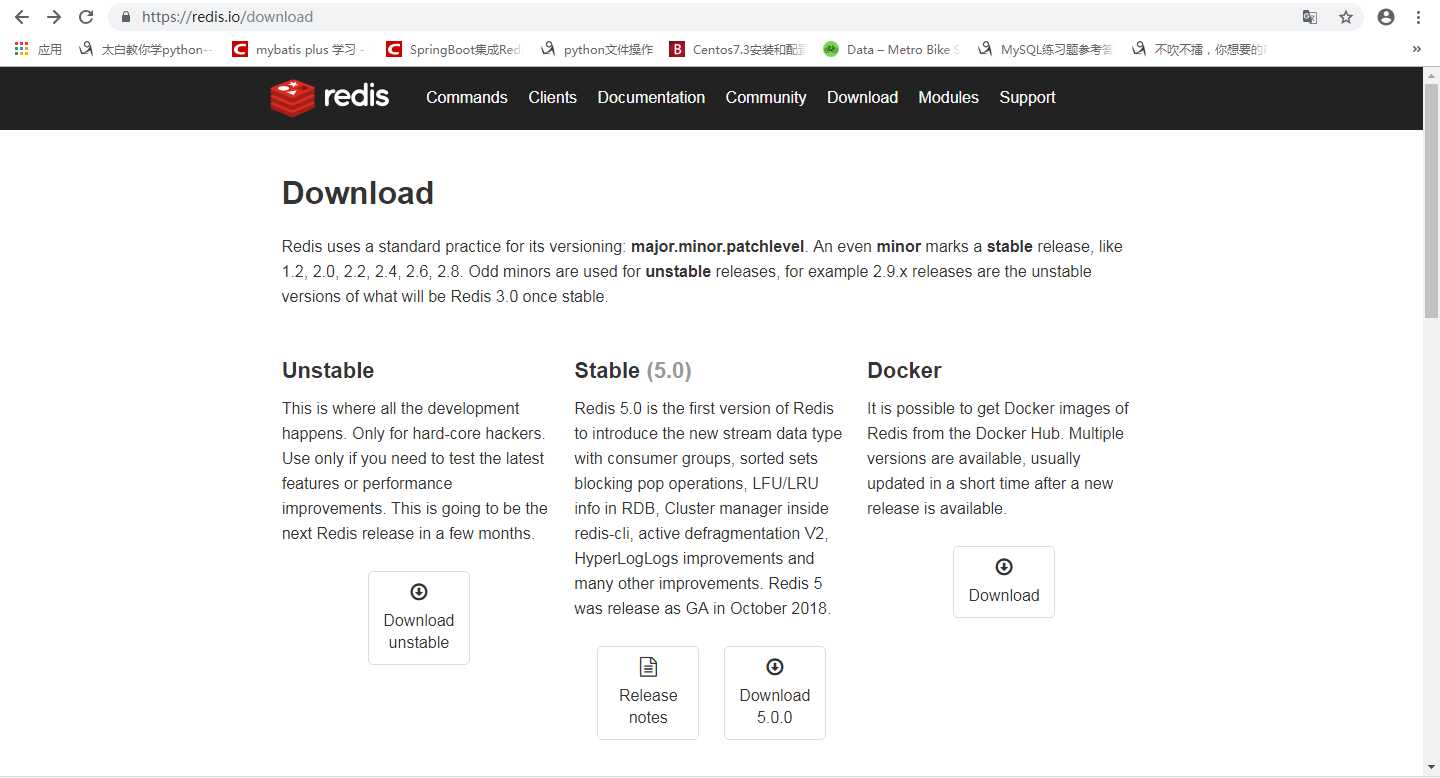This screenshot has width=1440, height=778.
Task: Open the Documentation nav item
Action: pos(651,97)
